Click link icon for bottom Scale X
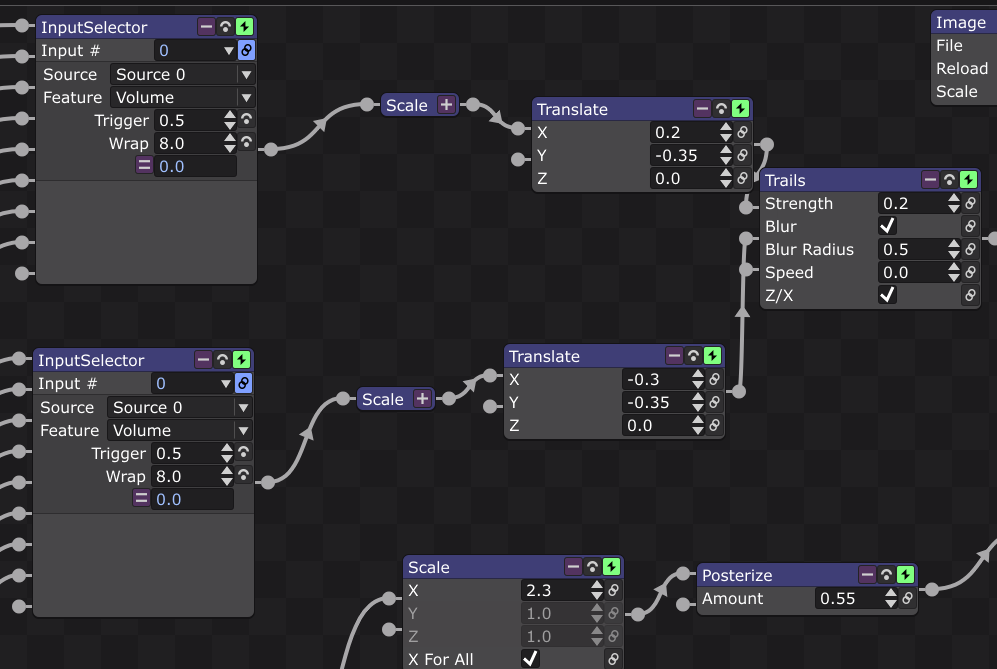The image size is (997, 669). [x=613, y=590]
